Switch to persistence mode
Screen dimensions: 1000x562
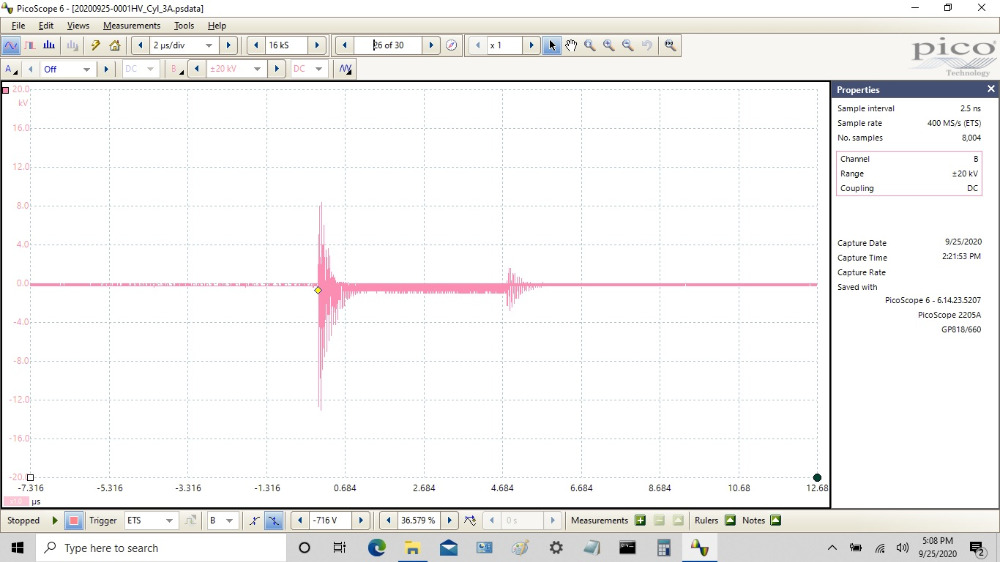pyautogui.click(x=31, y=45)
